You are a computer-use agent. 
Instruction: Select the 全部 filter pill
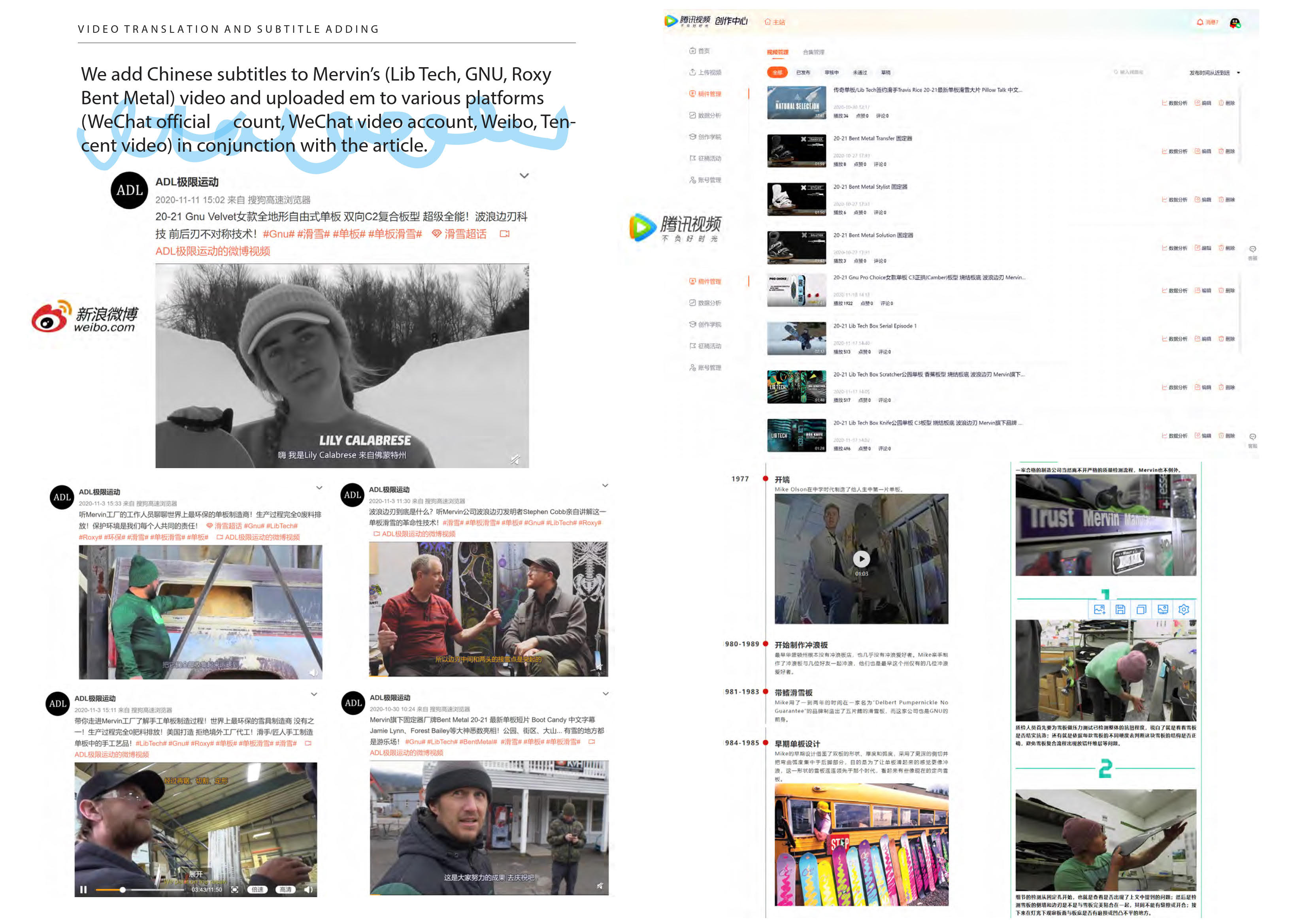[777, 72]
